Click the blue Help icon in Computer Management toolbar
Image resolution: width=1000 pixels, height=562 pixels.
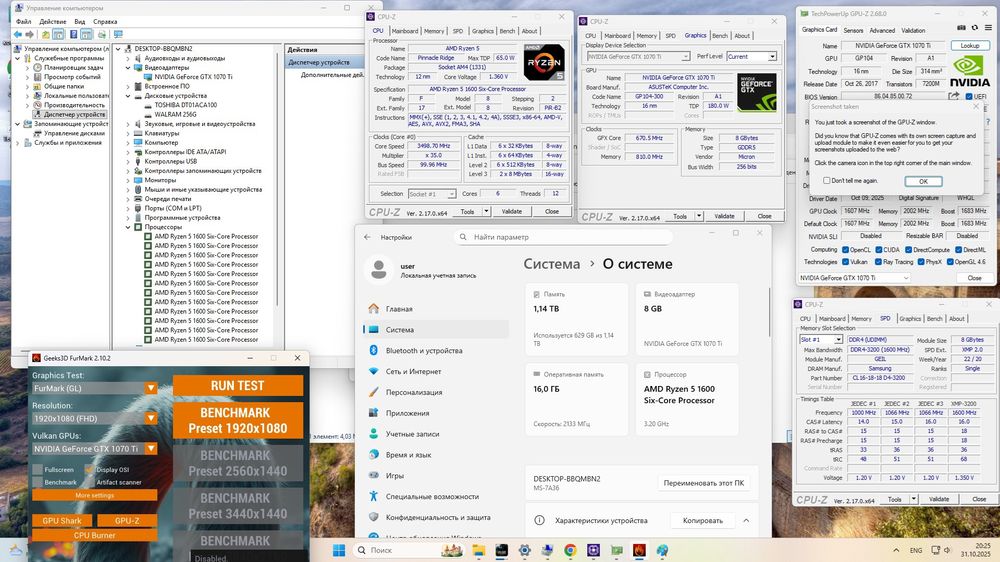(73, 34)
